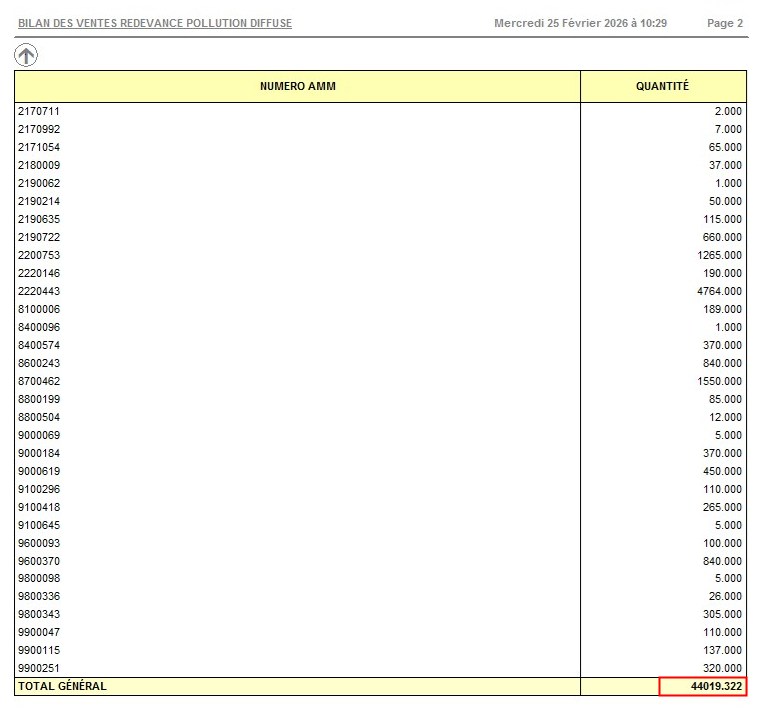Select AMM number 8100006

click(39, 309)
